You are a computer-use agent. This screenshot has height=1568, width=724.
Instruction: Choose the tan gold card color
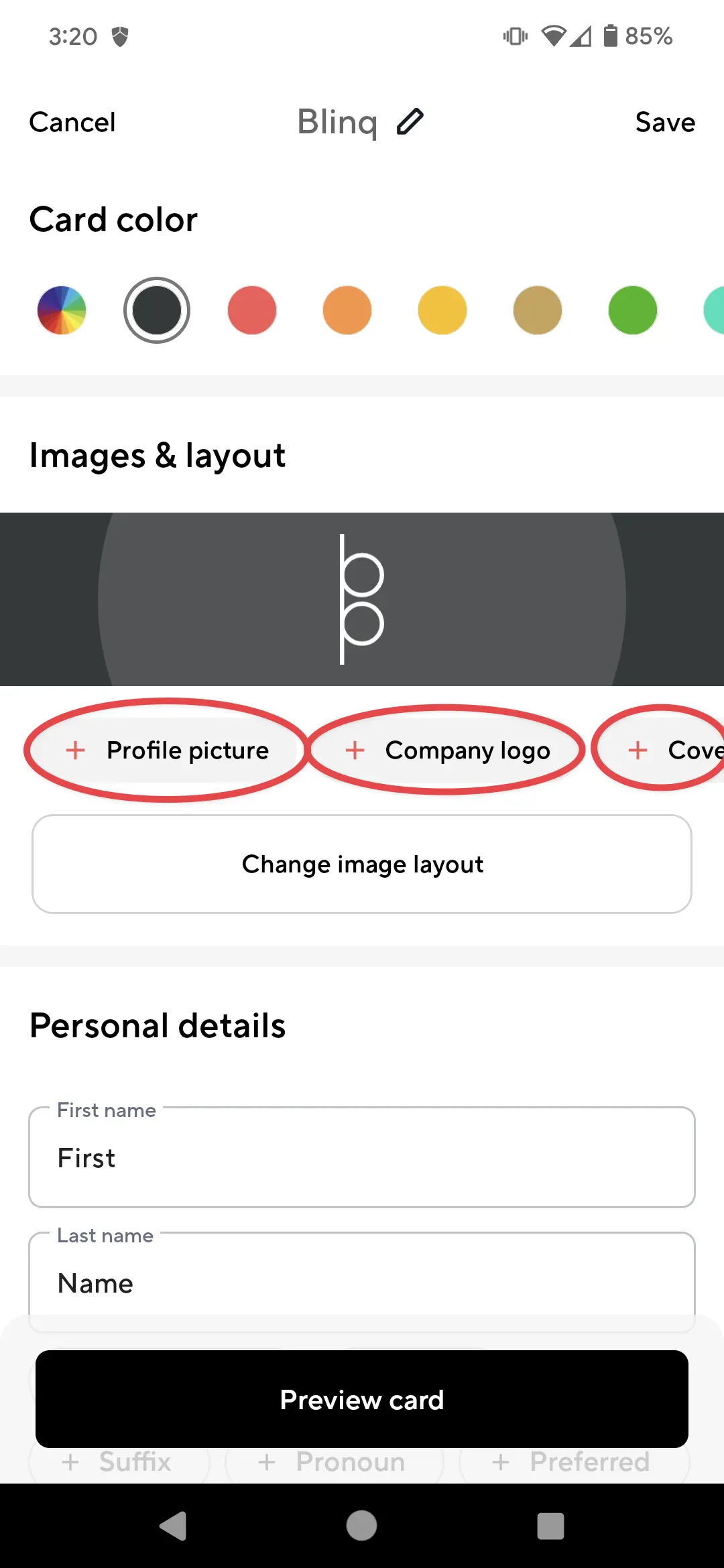tap(538, 310)
